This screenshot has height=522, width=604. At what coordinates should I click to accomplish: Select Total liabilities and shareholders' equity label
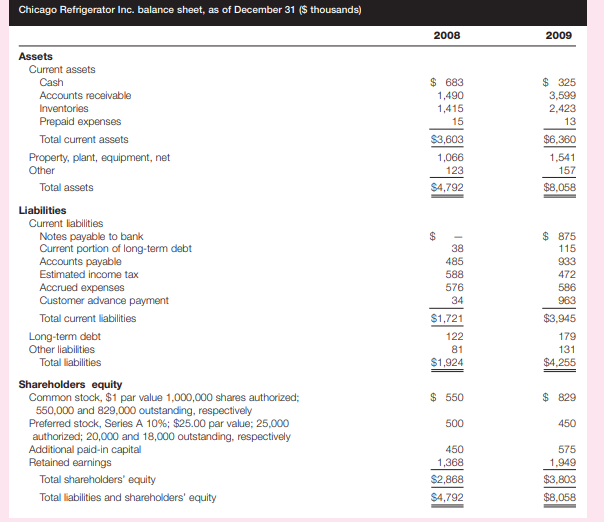[128, 498]
